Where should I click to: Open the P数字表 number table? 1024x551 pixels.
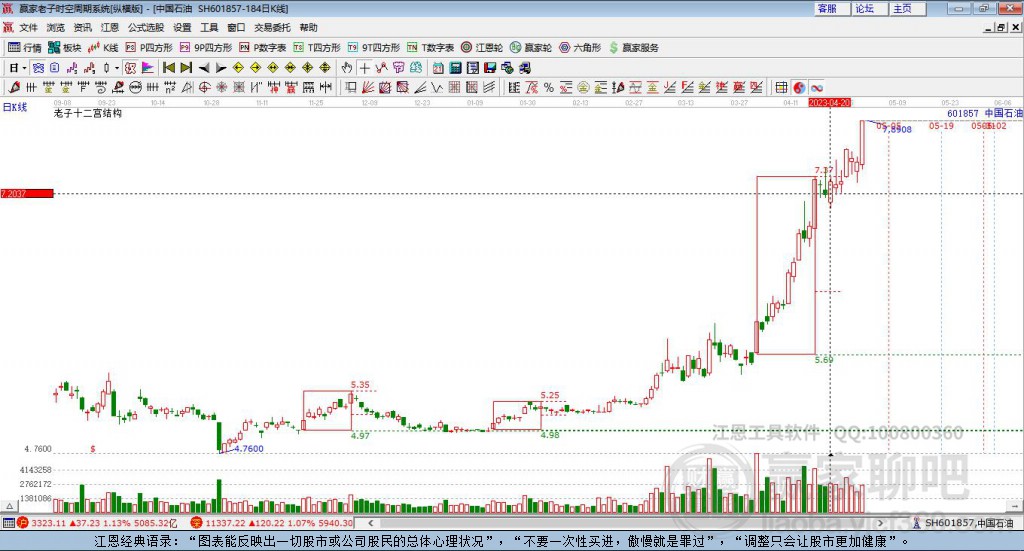[263, 48]
